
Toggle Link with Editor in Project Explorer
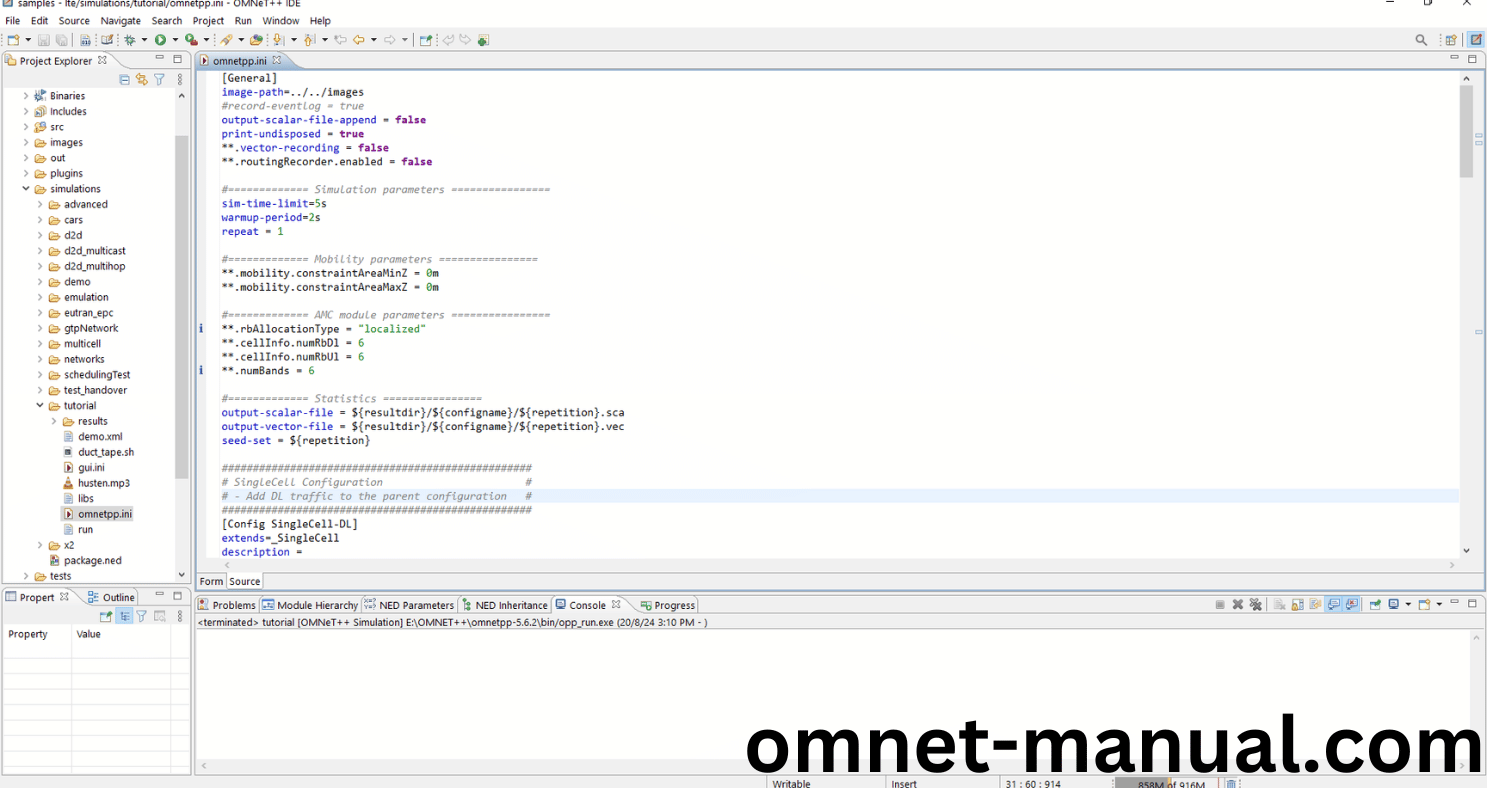(142, 79)
